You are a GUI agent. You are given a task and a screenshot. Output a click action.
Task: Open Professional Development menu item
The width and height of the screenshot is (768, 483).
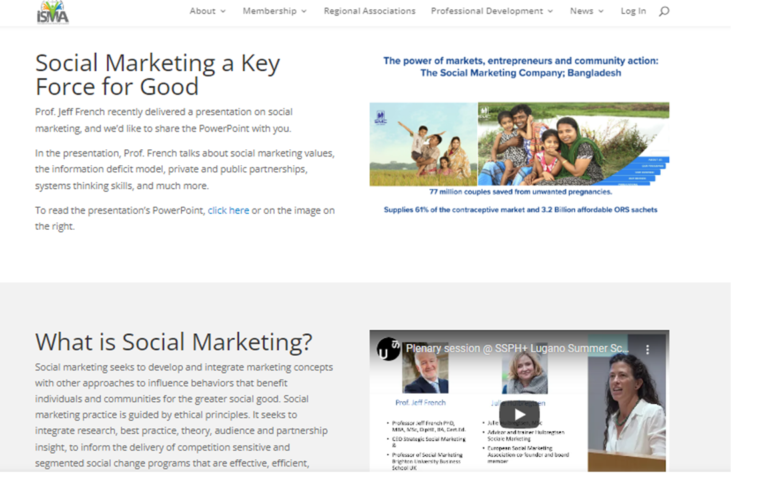click(487, 11)
